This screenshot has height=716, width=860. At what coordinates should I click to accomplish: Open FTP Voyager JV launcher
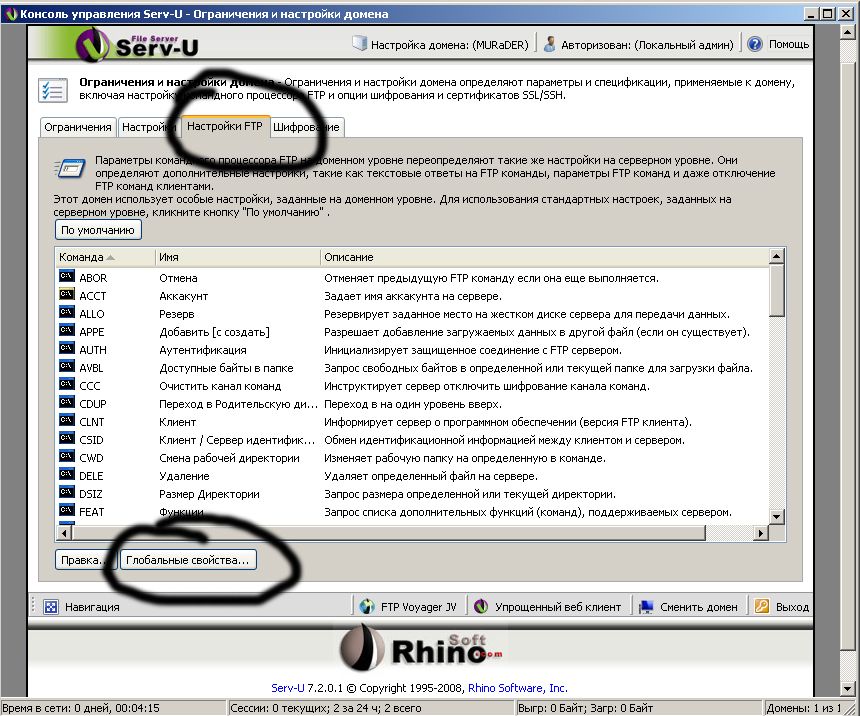[408, 606]
